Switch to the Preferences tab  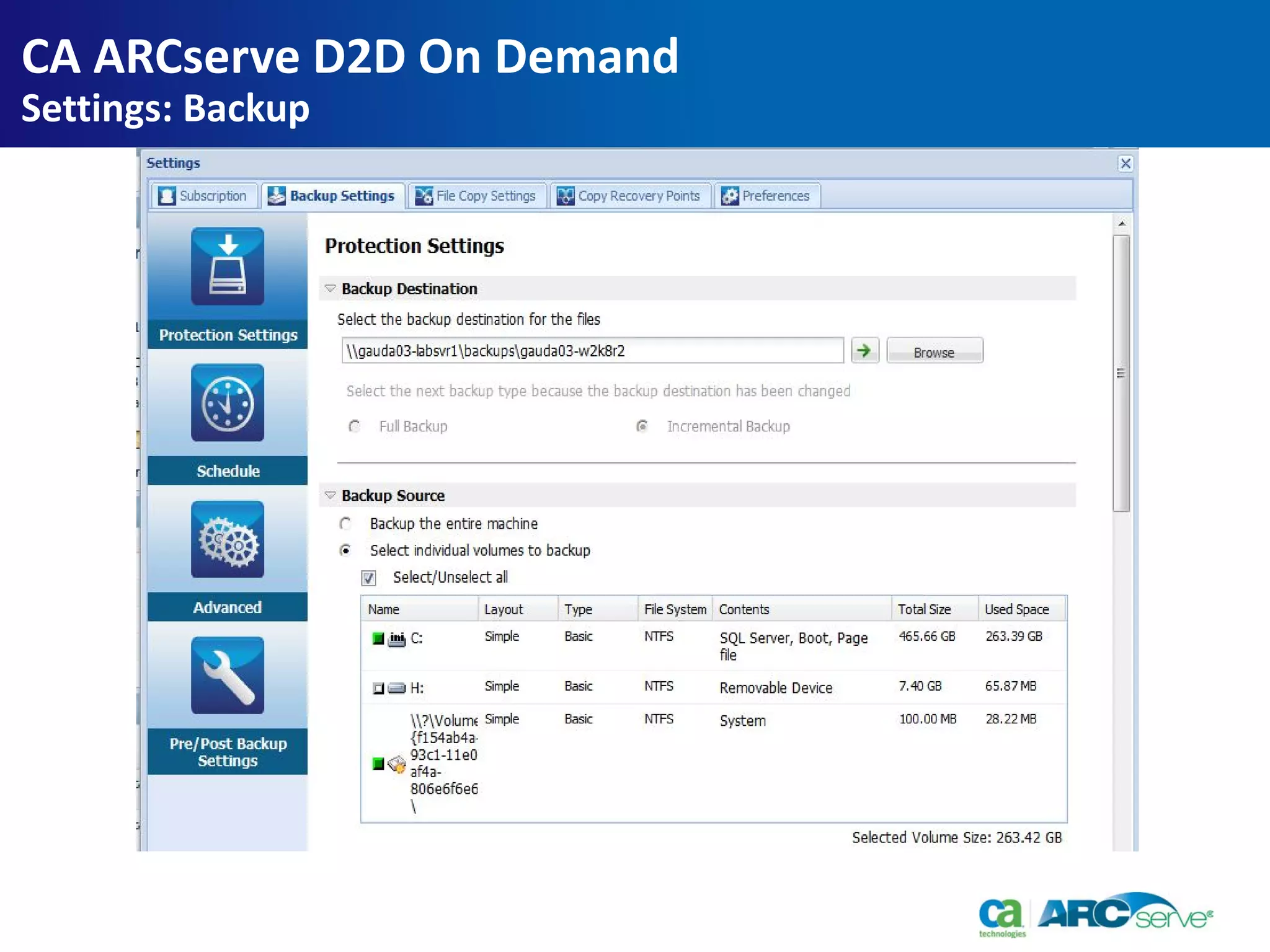(x=767, y=196)
